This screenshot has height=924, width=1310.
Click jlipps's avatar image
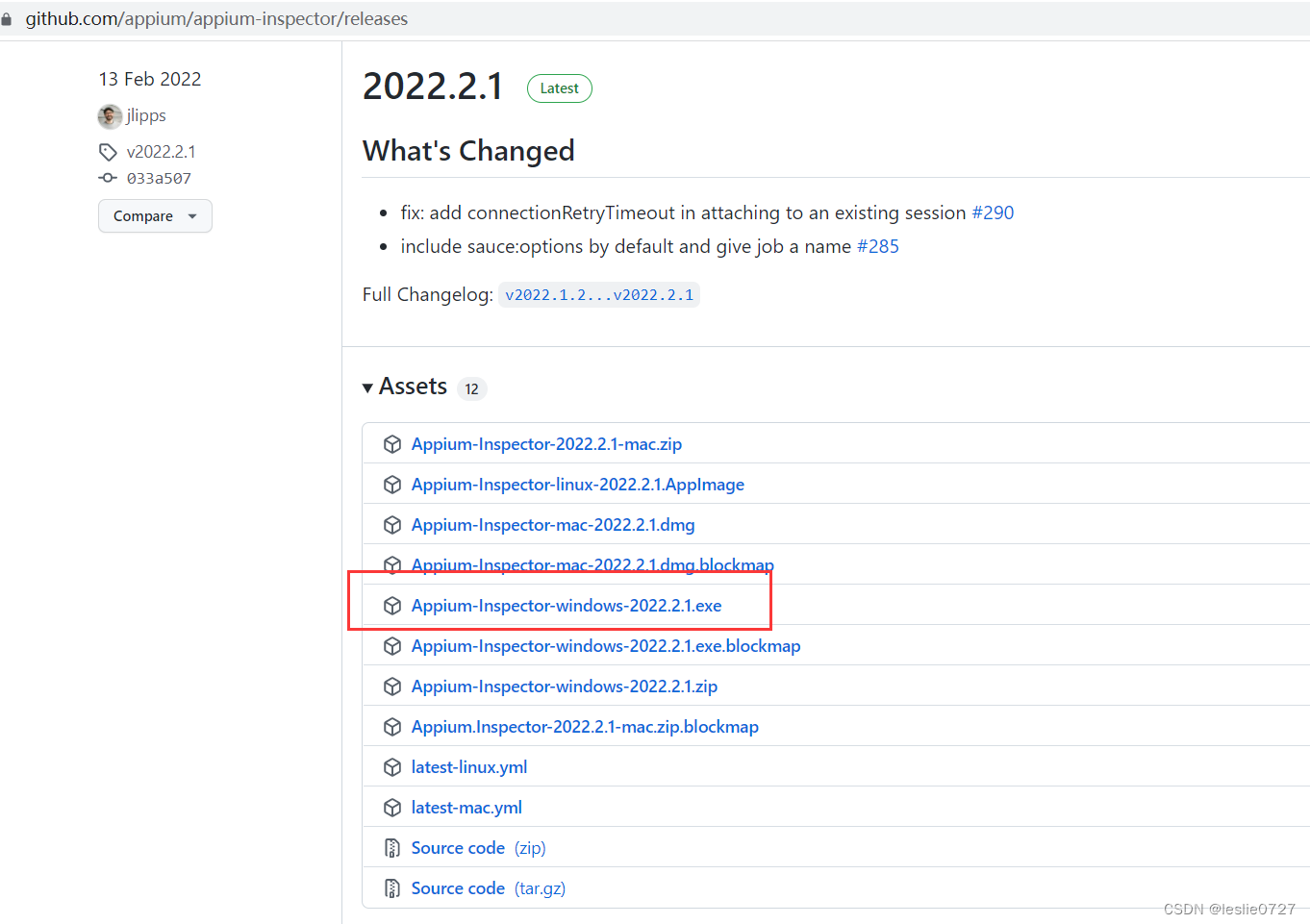coord(110,115)
